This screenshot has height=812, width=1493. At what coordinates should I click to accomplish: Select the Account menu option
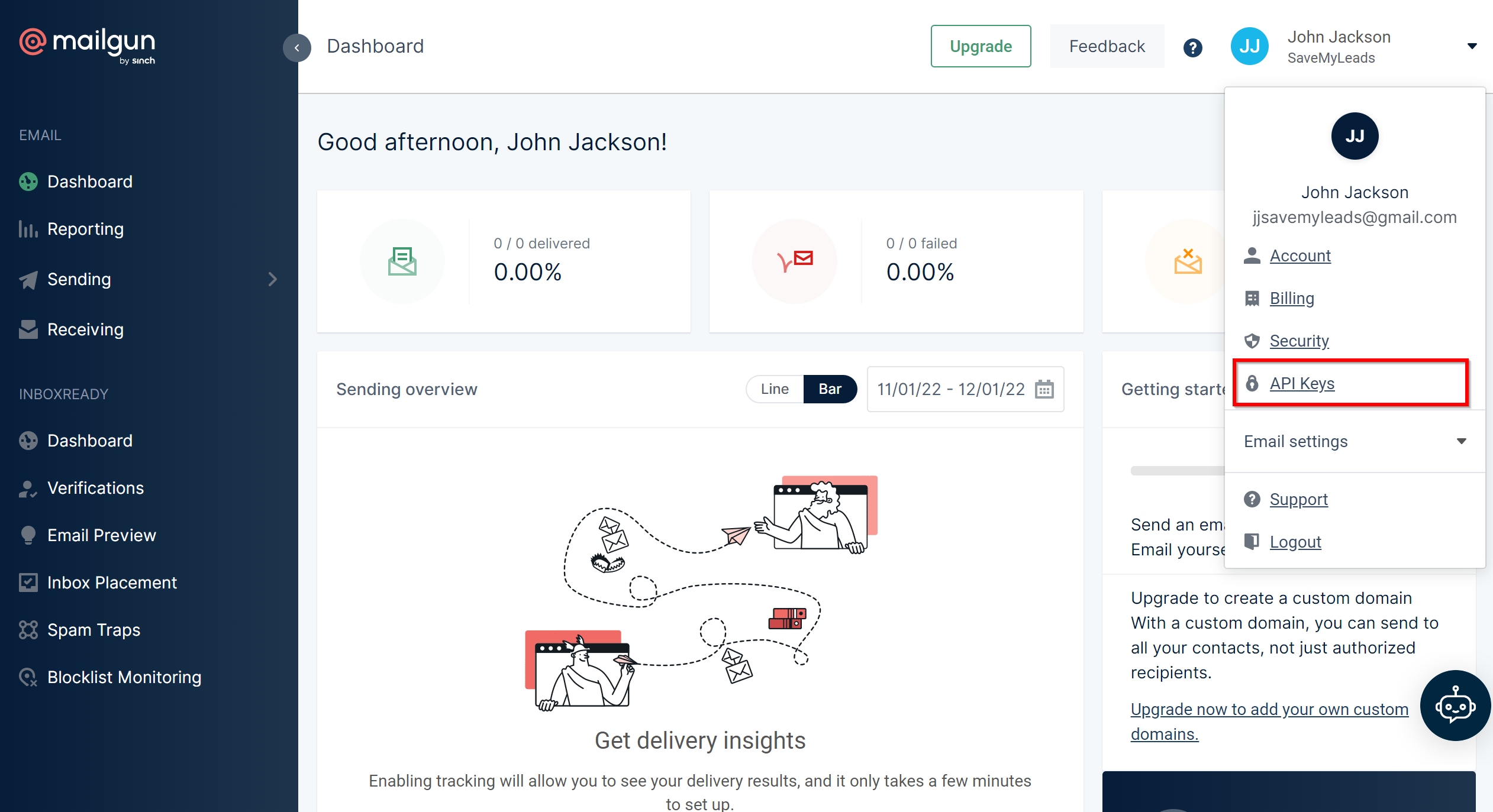[x=1298, y=255]
